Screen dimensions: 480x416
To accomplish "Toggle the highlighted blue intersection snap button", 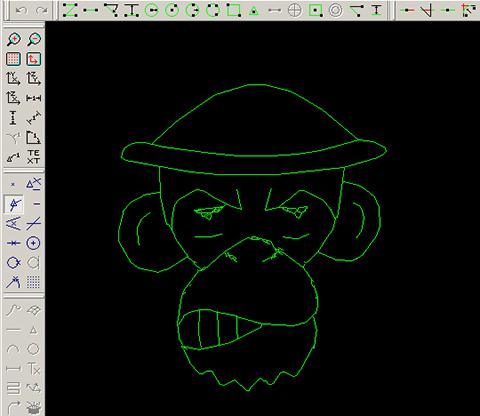I will coord(13,204).
